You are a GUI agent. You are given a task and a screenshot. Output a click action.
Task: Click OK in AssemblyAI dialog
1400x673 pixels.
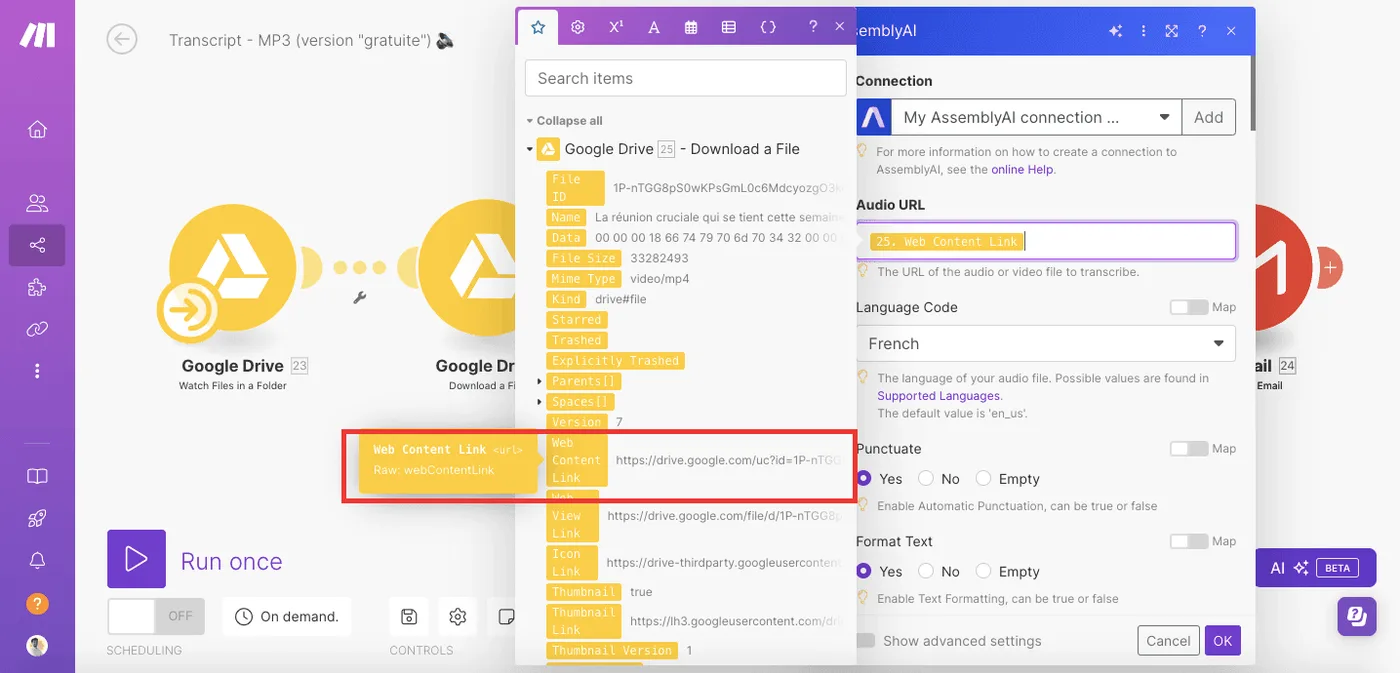point(1222,641)
